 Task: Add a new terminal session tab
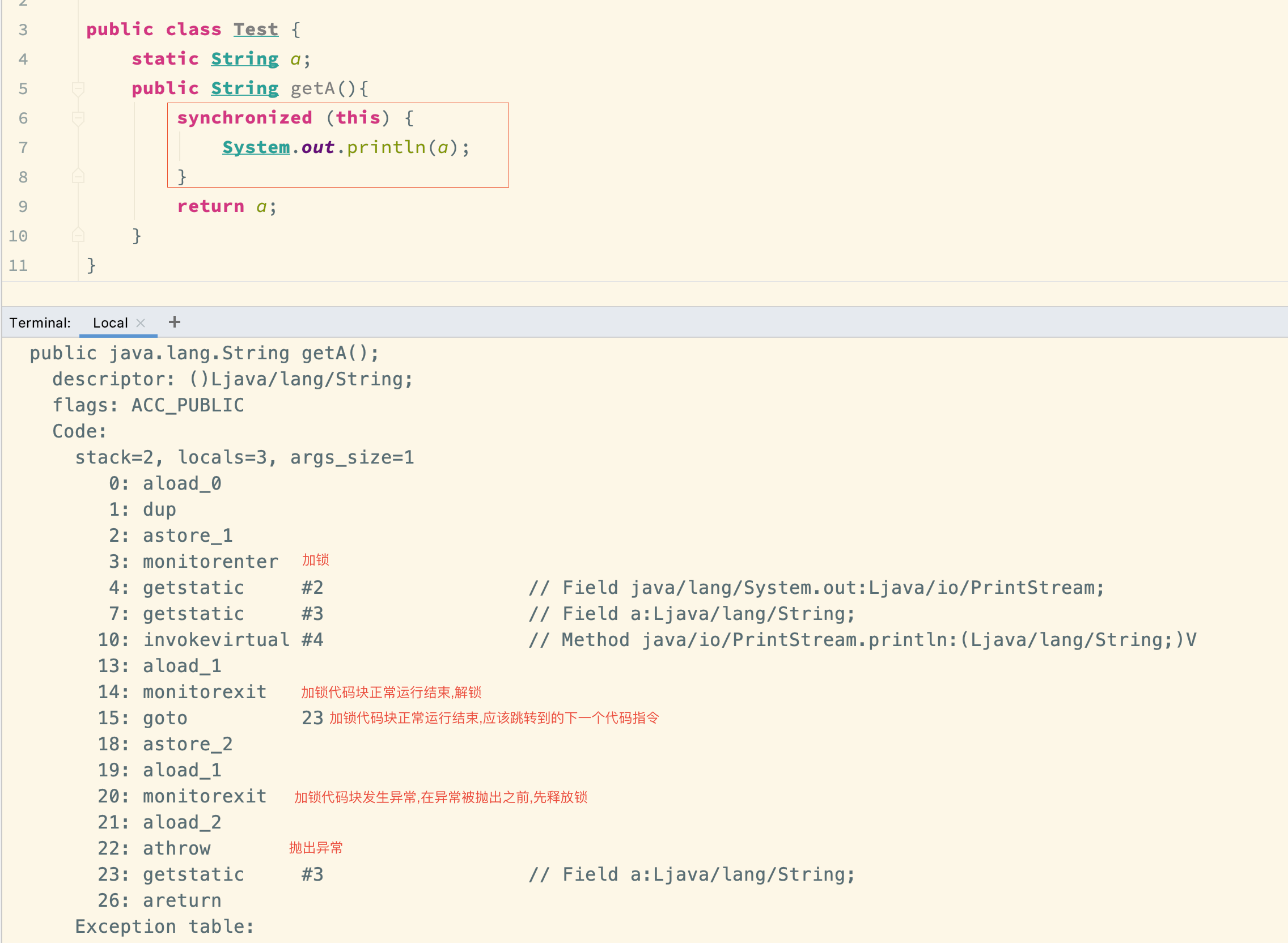[x=175, y=322]
